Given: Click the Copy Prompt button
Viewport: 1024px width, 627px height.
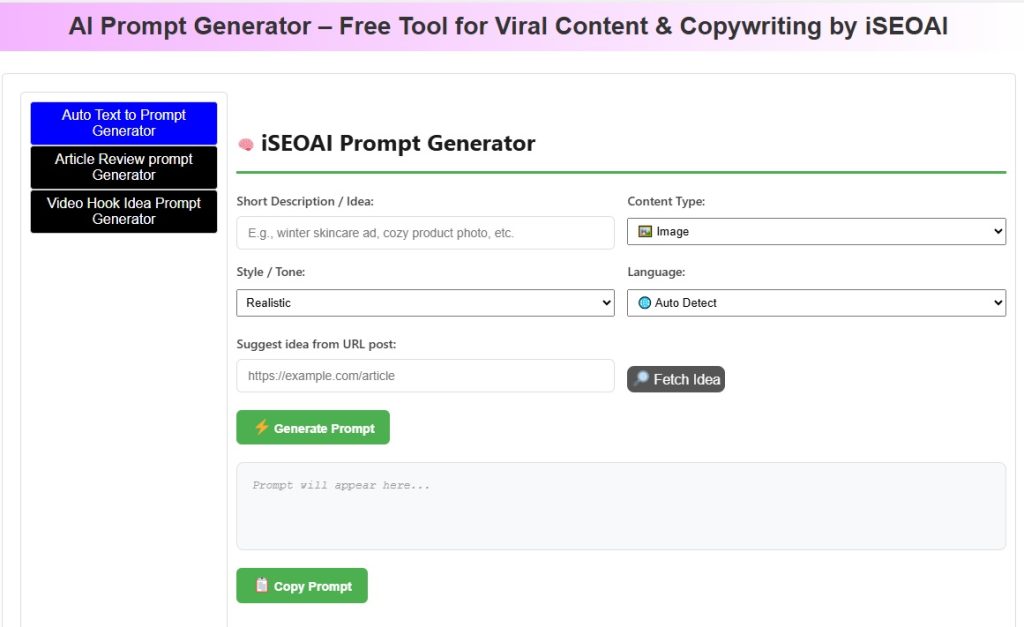Looking at the screenshot, I should (x=302, y=585).
